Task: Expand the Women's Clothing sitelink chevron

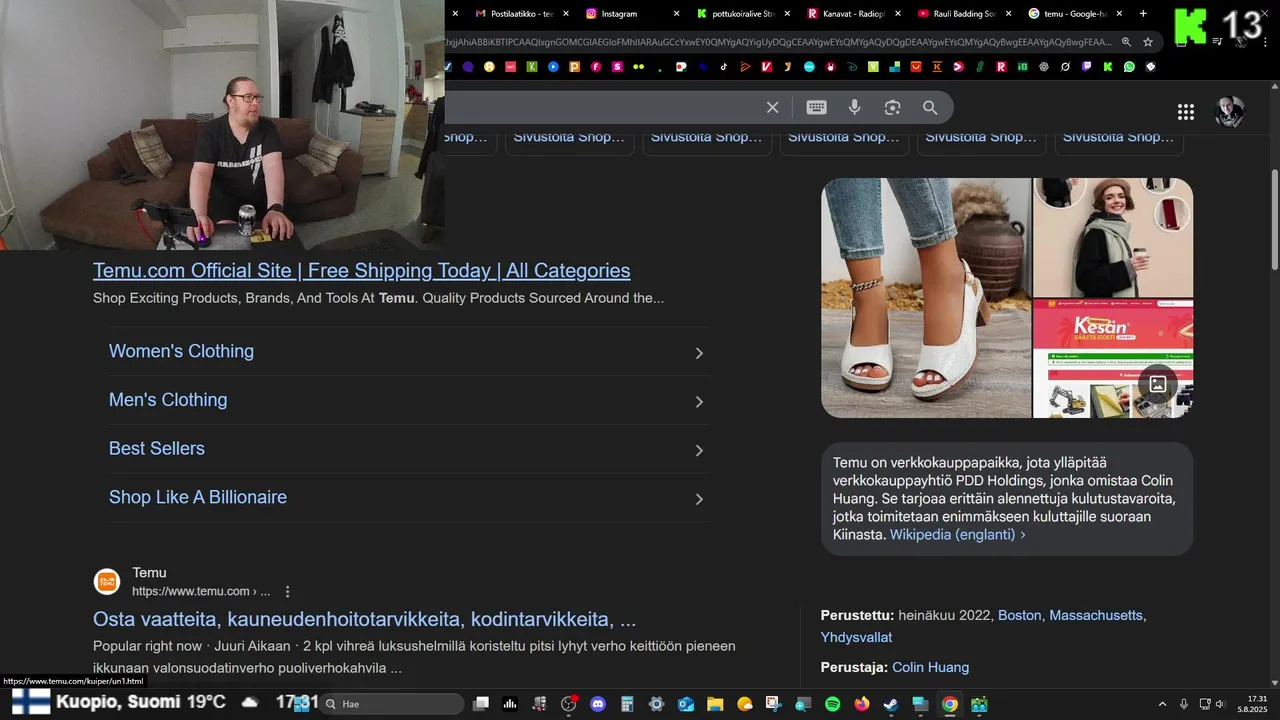Action: click(699, 353)
